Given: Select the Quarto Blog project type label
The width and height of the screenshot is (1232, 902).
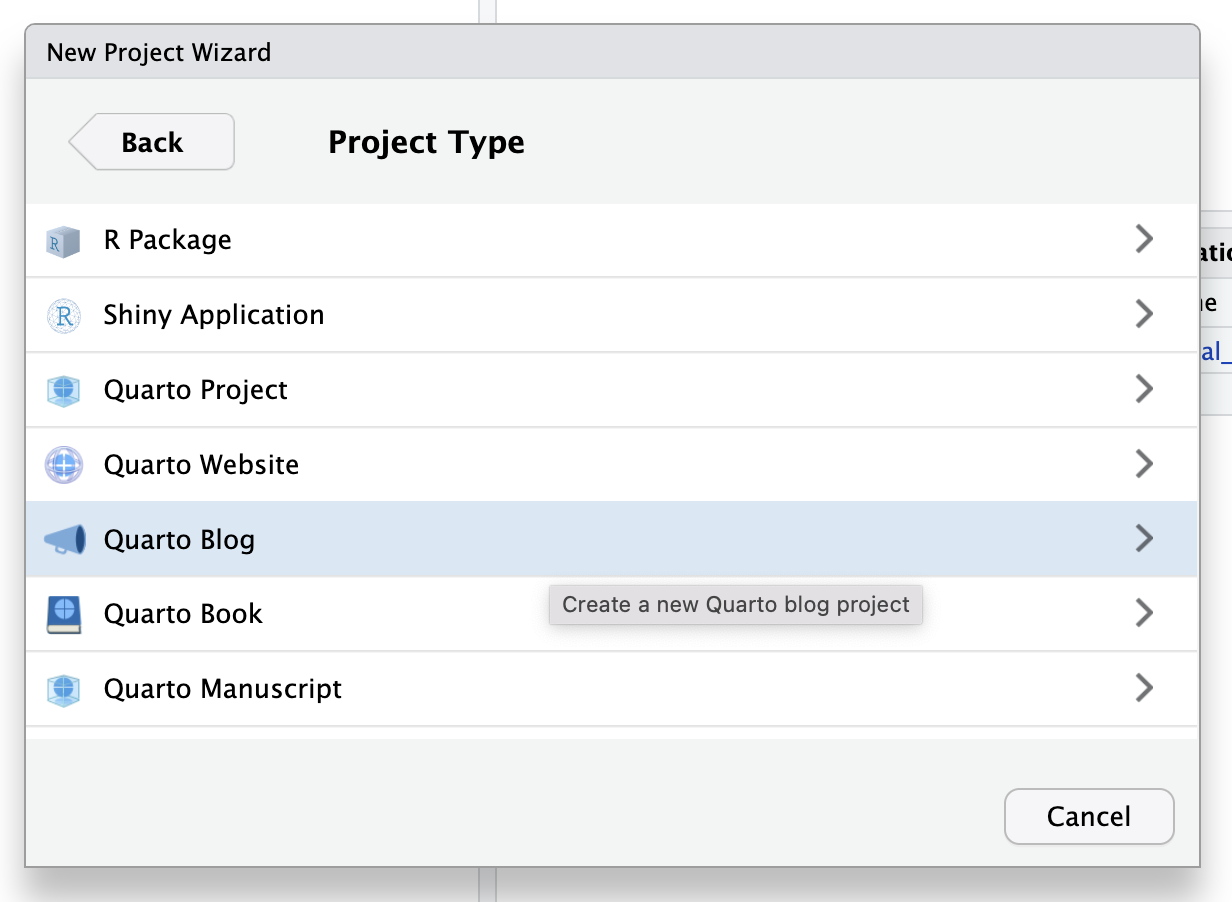Looking at the screenshot, I should 179,540.
